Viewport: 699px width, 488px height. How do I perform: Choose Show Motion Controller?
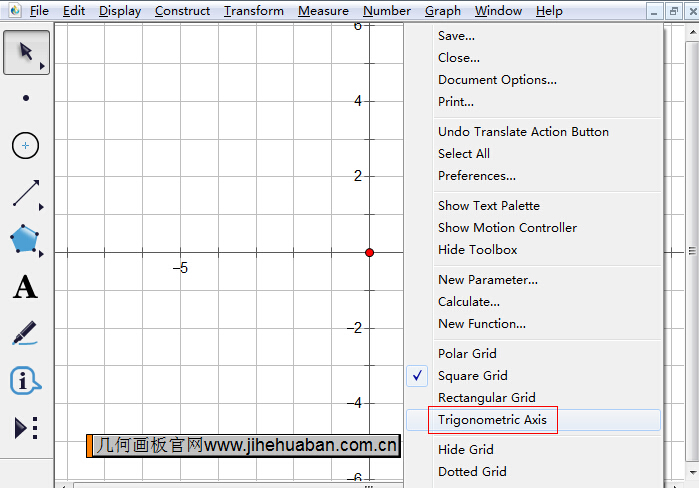pos(533,228)
